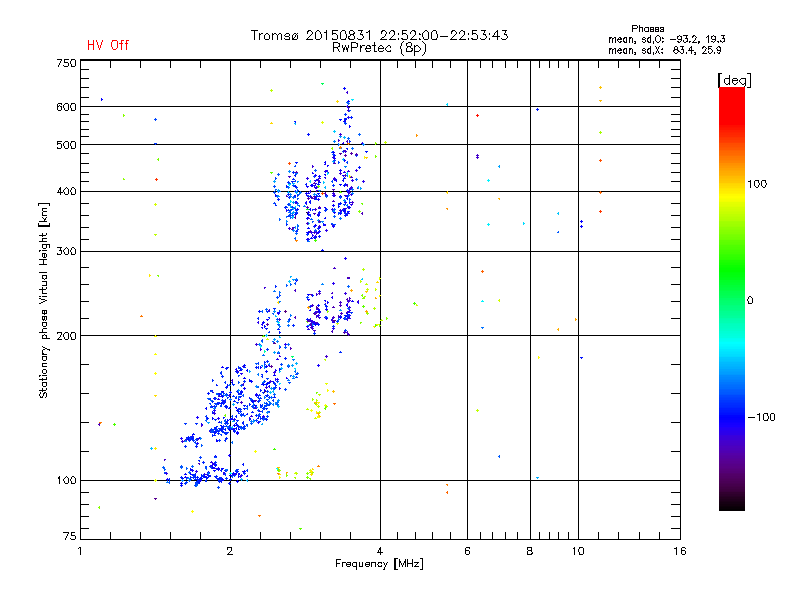Click the y-axis tick label '100'
800x600 pixels.
[66, 481]
